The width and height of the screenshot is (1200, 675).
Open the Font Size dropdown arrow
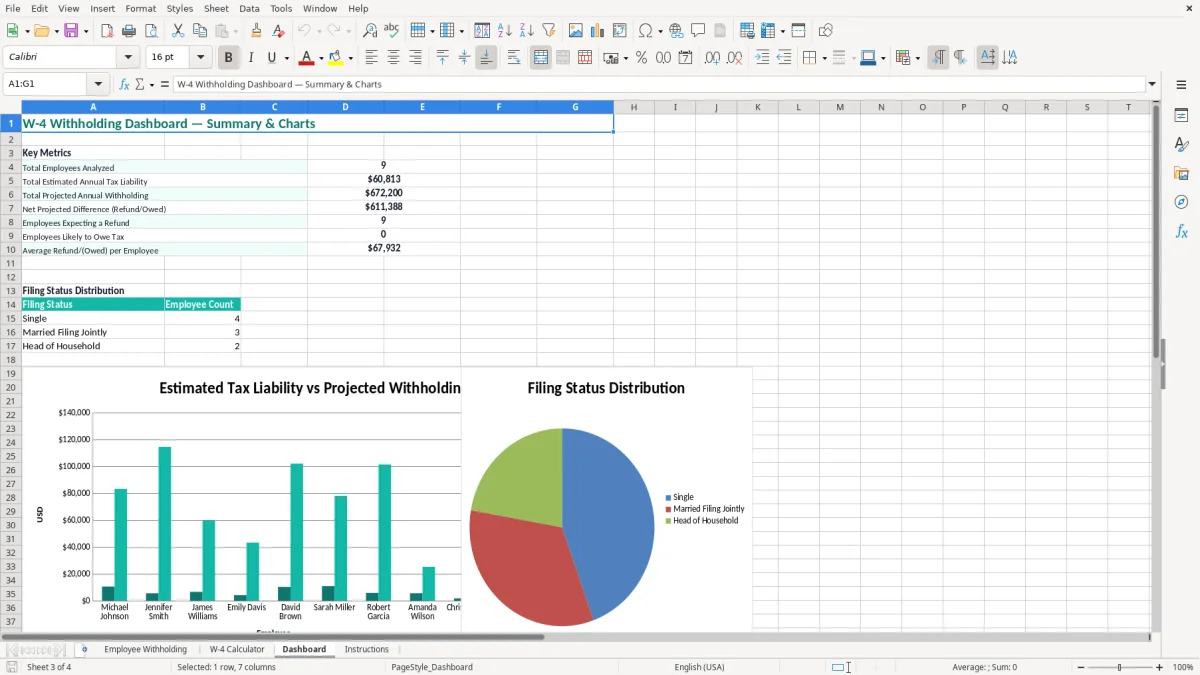(x=201, y=58)
